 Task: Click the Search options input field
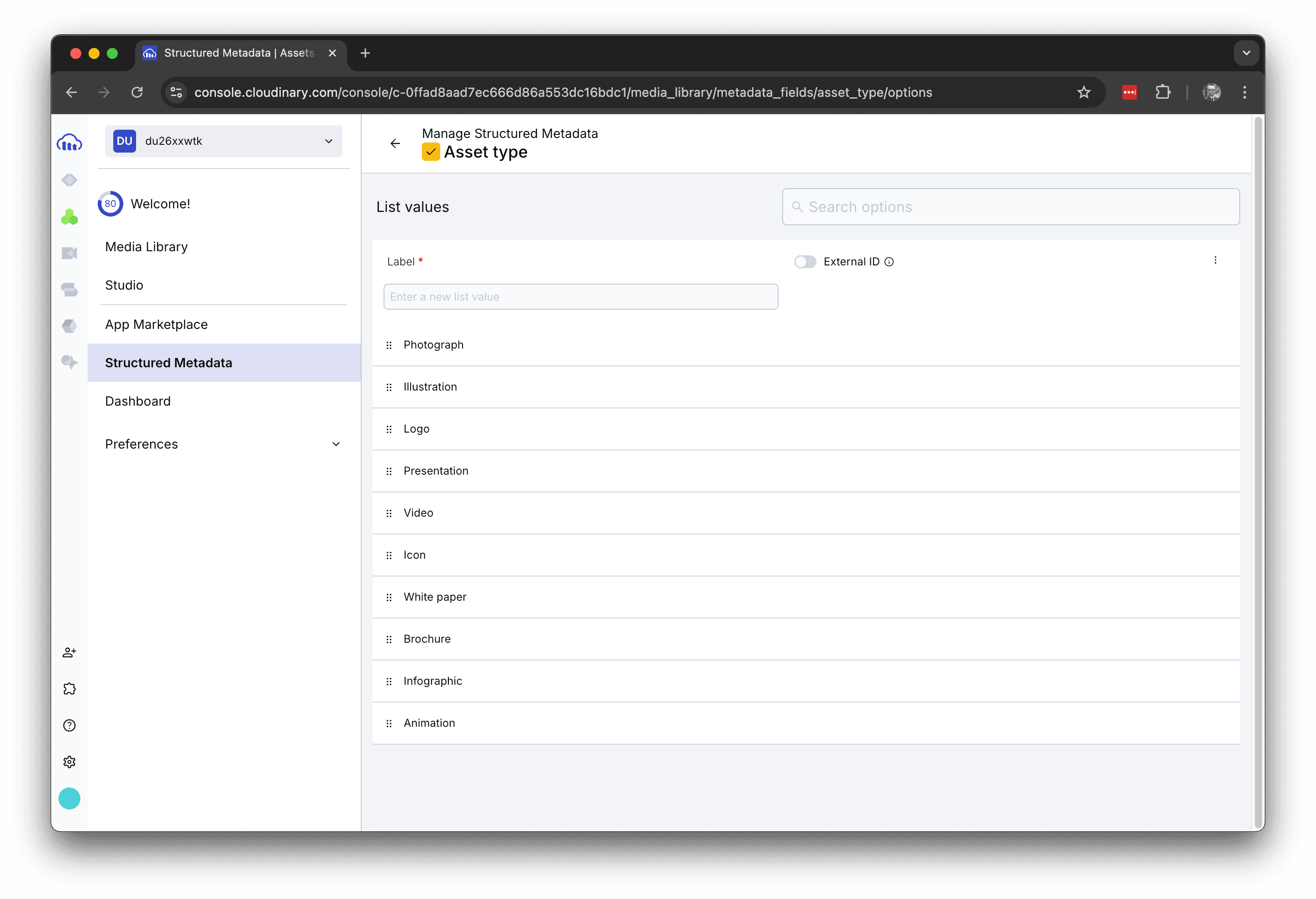pos(1010,207)
